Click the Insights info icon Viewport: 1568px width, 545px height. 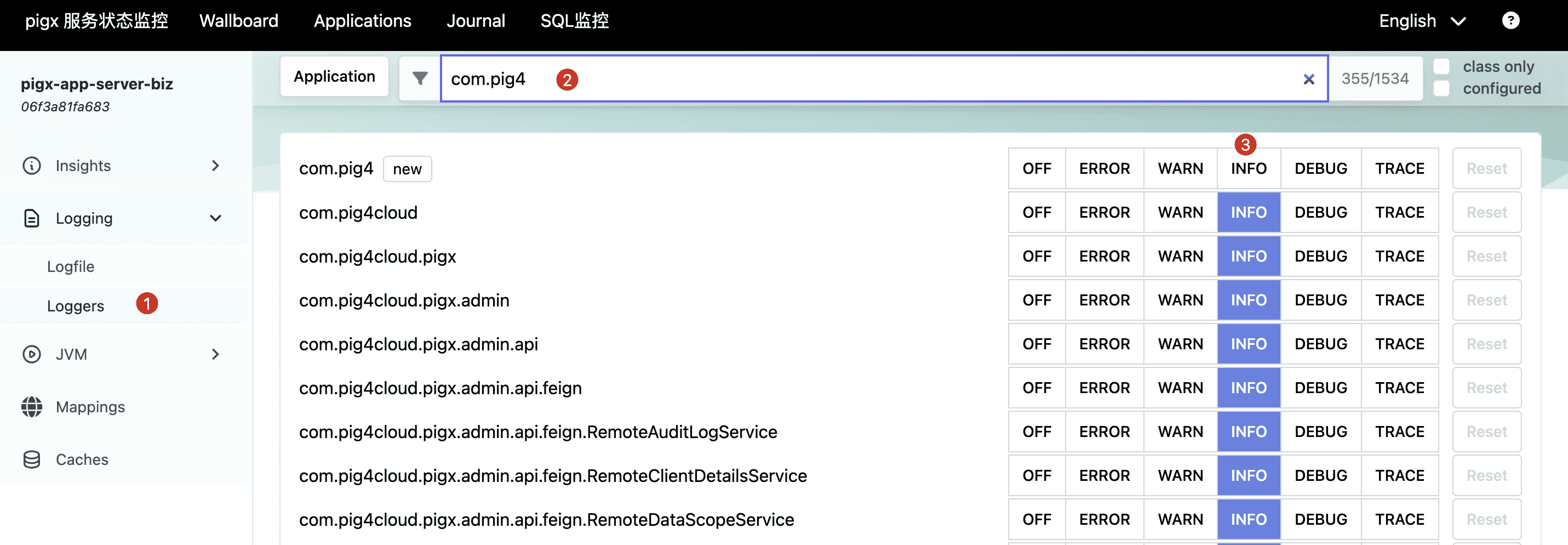(x=32, y=166)
